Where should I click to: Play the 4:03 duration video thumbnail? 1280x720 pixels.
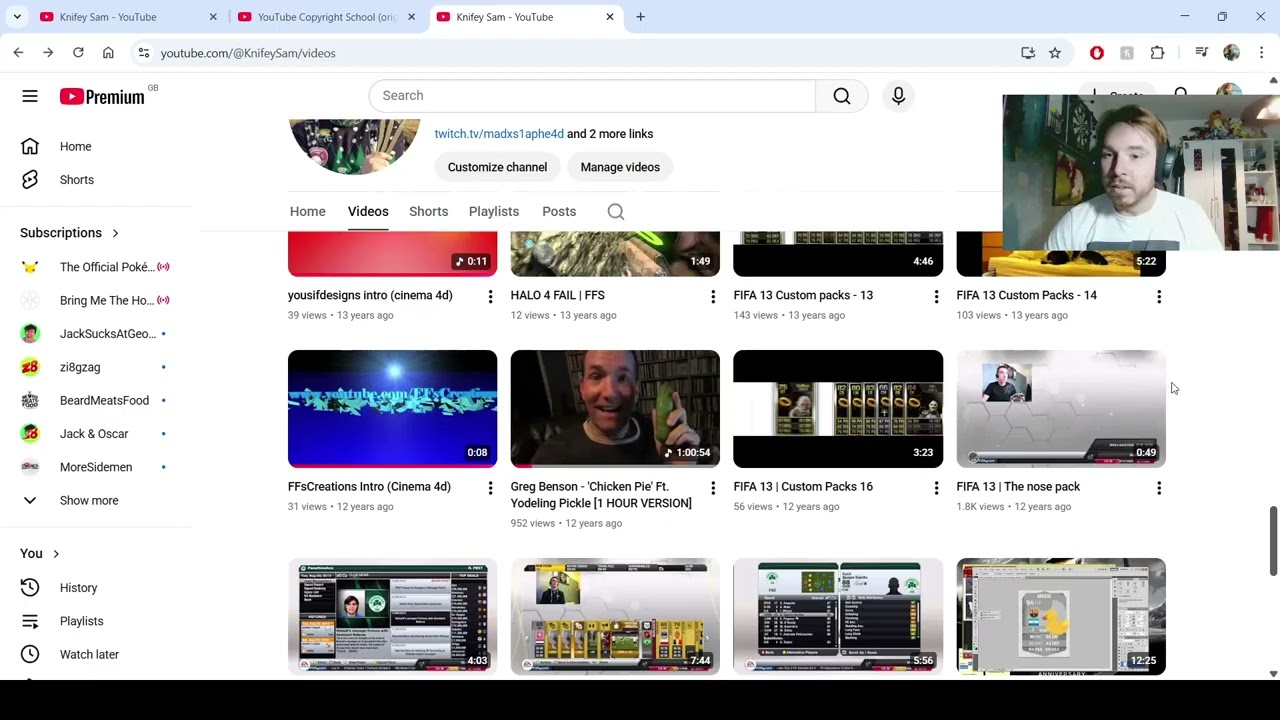392,617
